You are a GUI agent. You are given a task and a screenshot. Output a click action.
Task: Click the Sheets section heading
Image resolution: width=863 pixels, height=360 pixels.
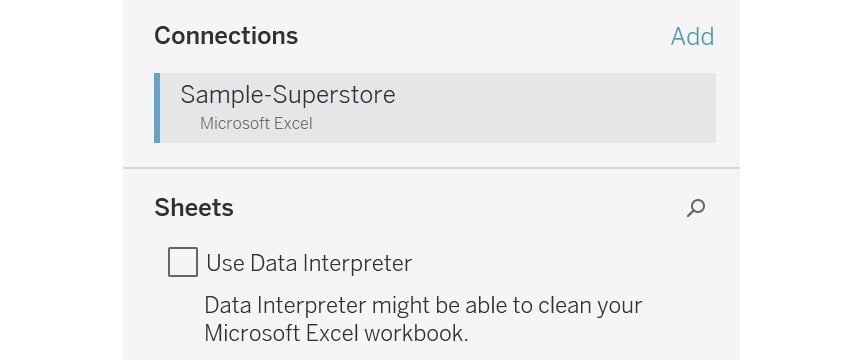(194, 208)
